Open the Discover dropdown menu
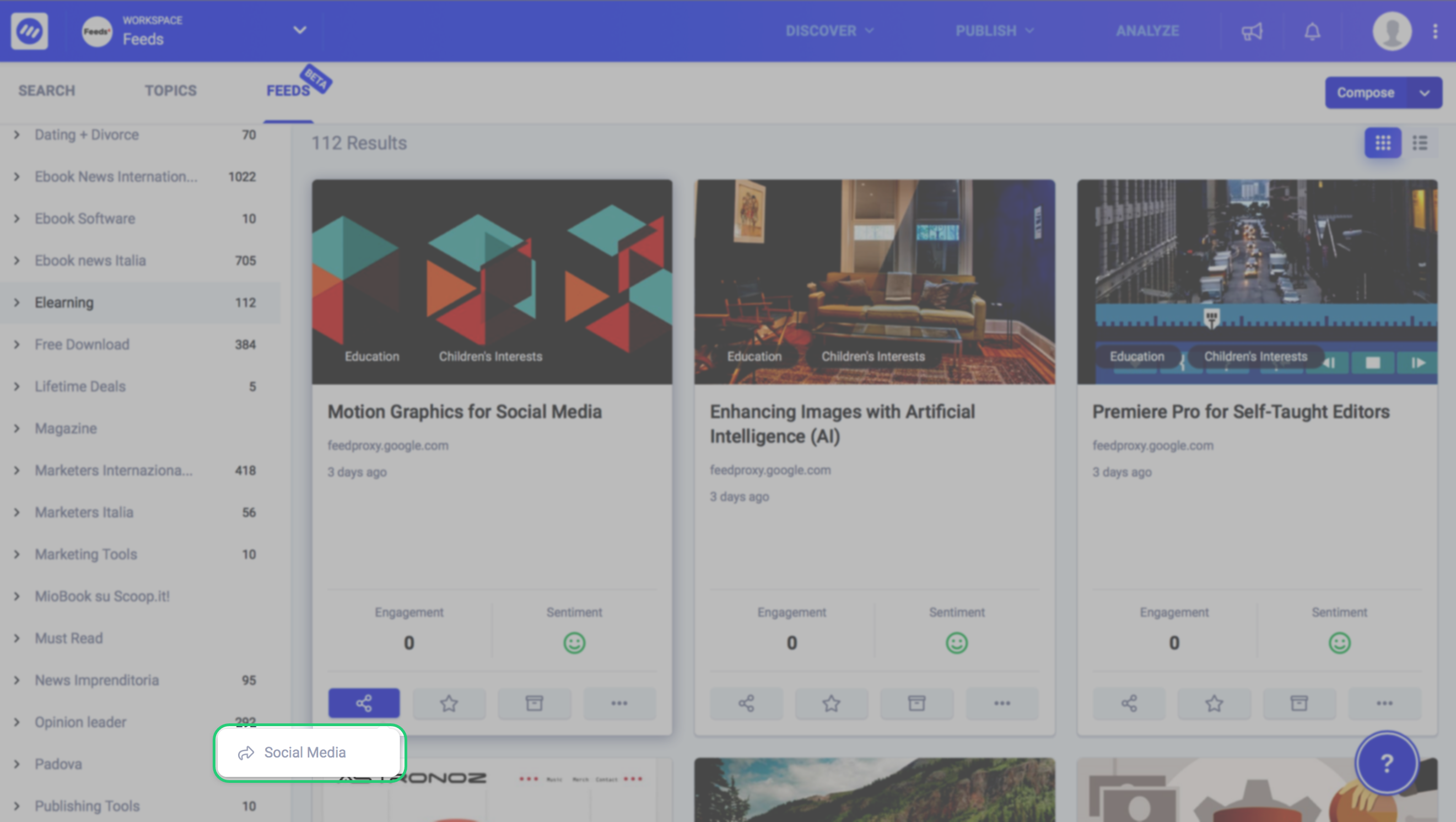This screenshot has height=822, width=1456. coord(826,30)
